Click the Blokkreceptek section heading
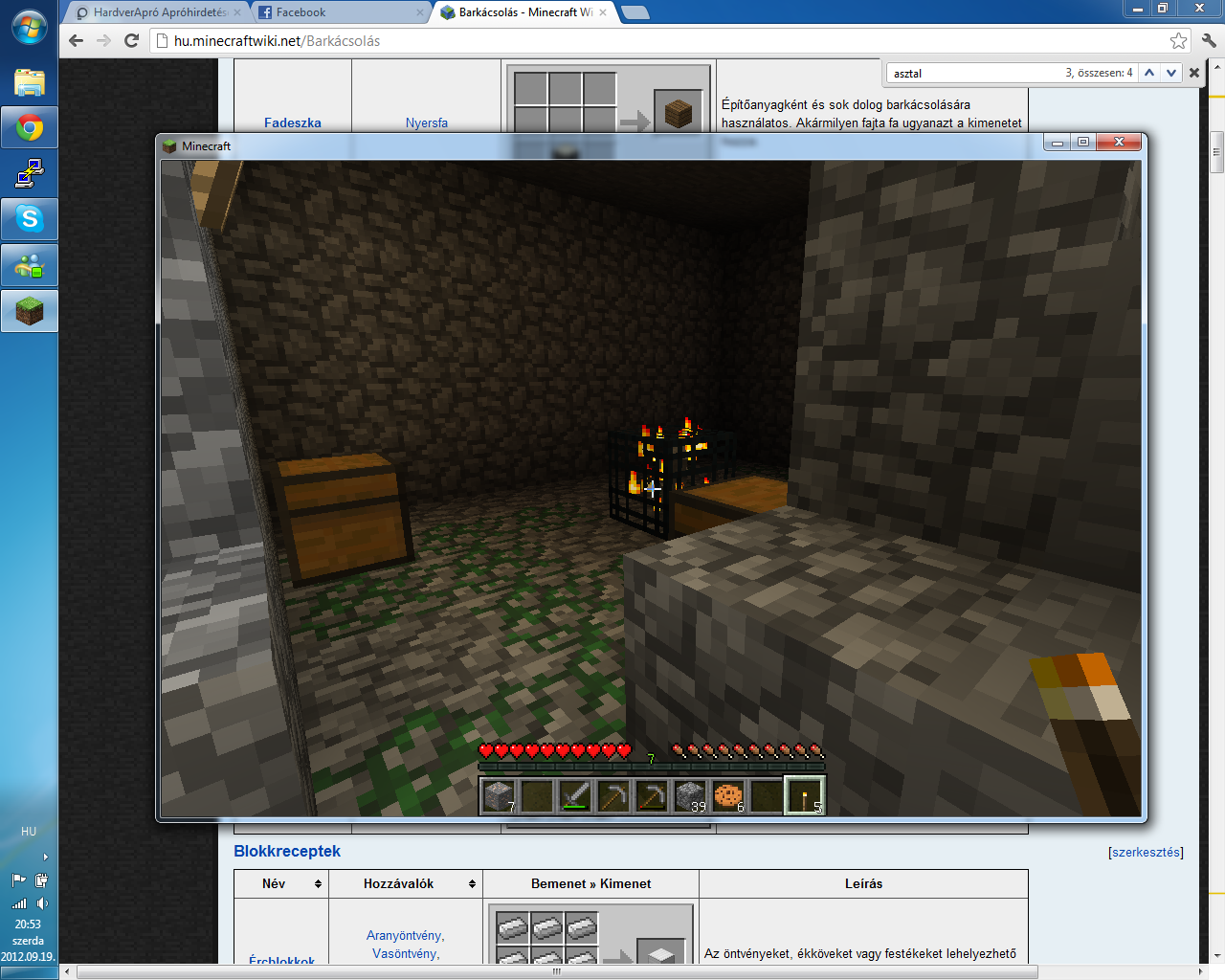The image size is (1225, 980). (287, 851)
